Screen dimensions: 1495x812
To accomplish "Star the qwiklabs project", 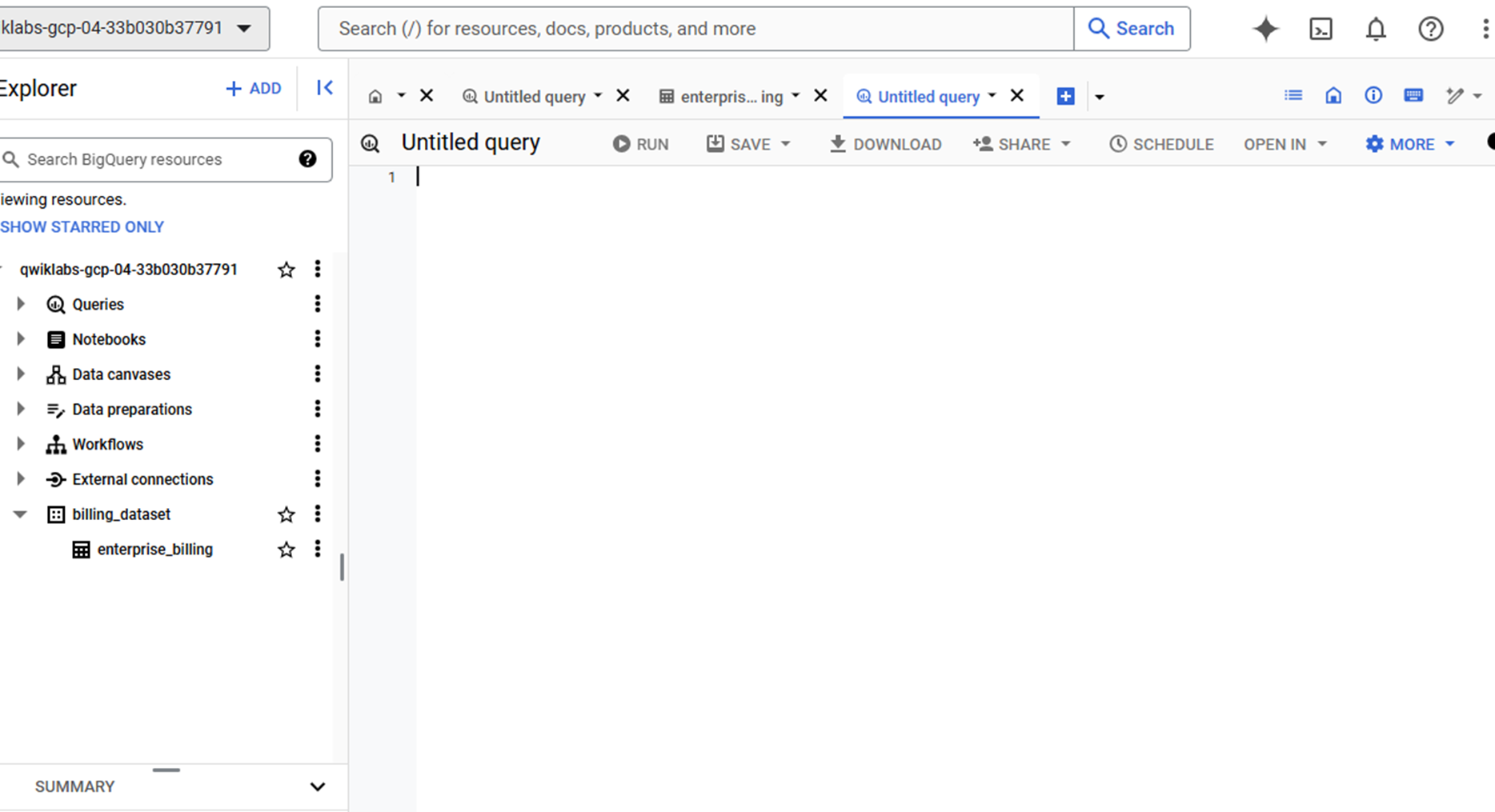I will click(286, 270).
